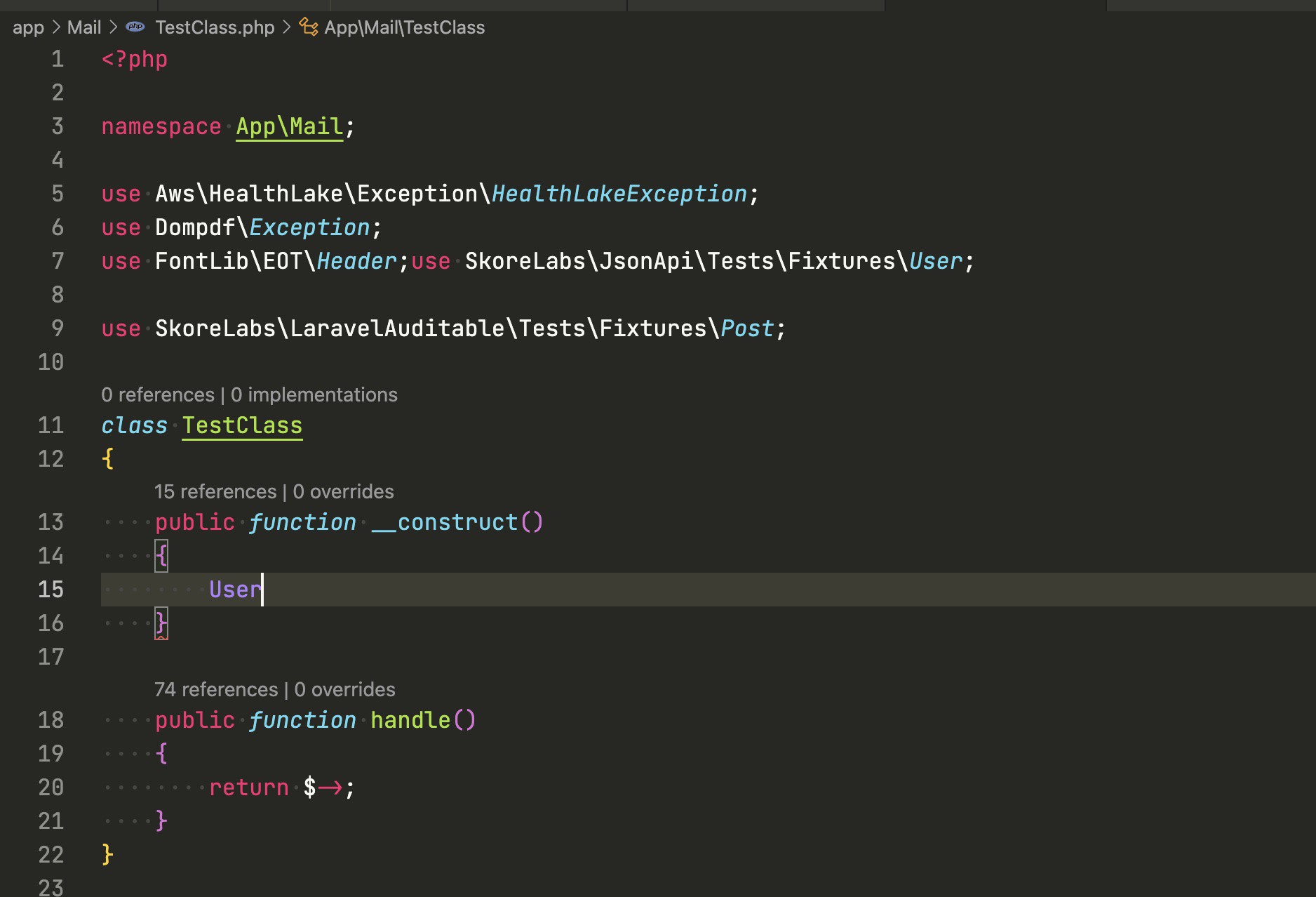Click the handle method name

point(410,720)
